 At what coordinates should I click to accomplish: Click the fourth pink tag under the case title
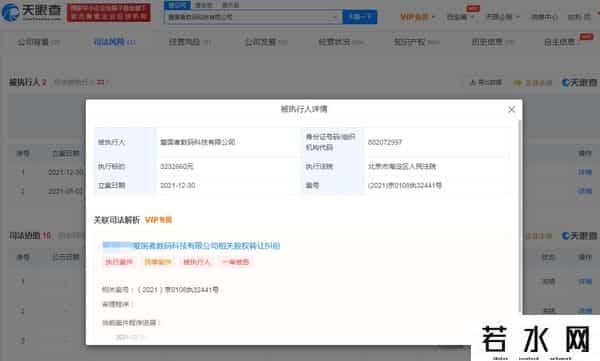(x=236, y=262)
